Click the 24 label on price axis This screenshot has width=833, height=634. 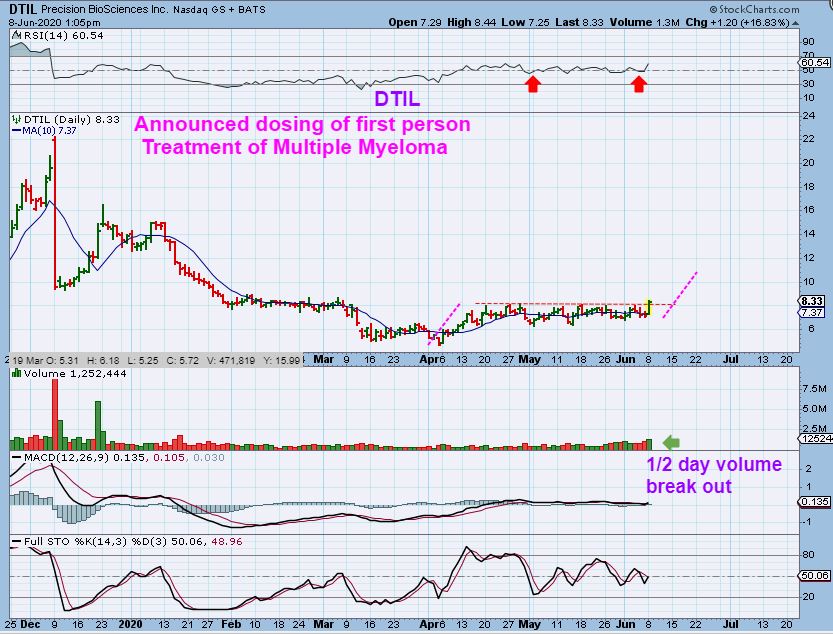pos(809,116)
